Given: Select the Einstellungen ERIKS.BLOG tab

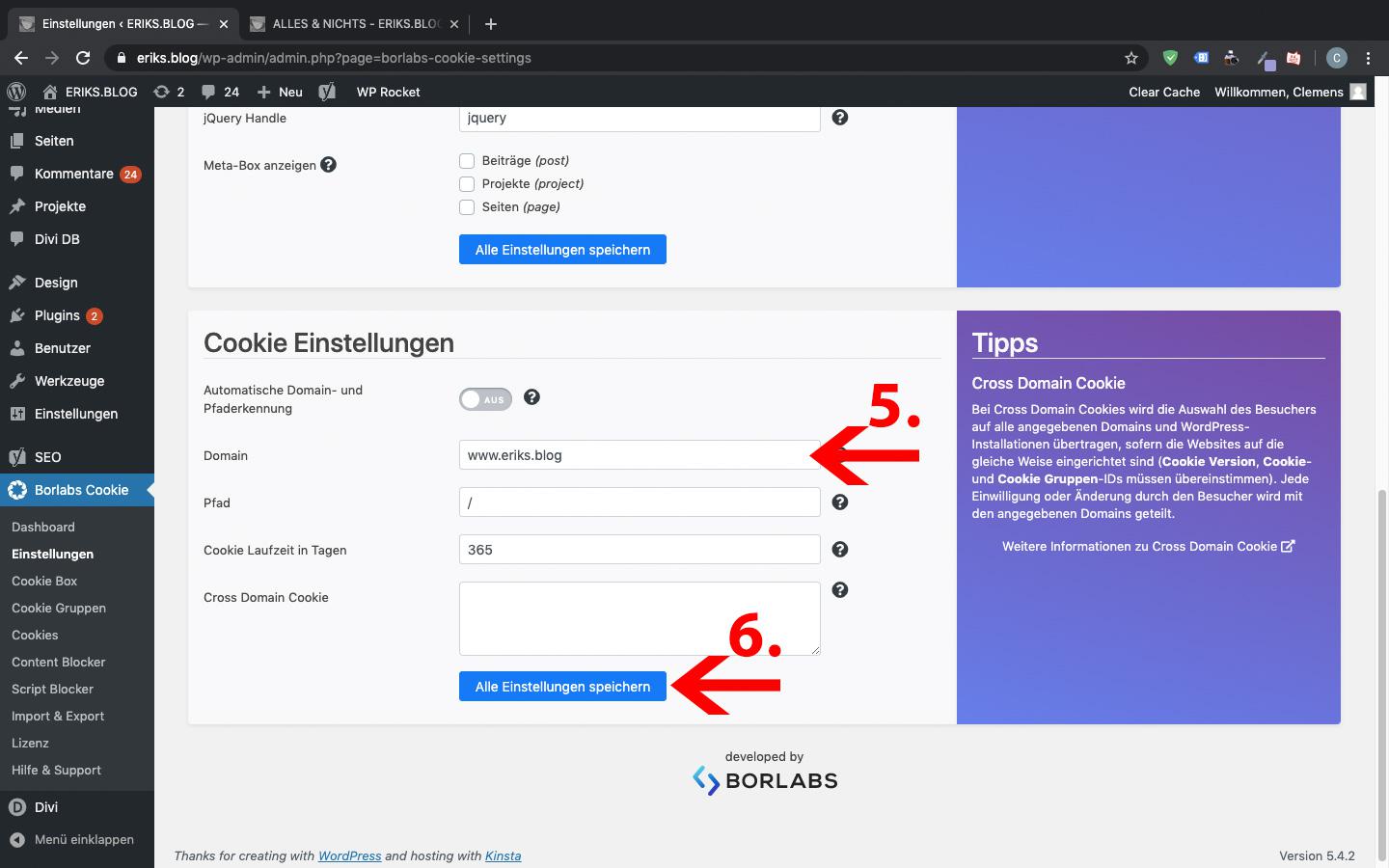Looking at the screenshot, I should click(x=123, y=23).
